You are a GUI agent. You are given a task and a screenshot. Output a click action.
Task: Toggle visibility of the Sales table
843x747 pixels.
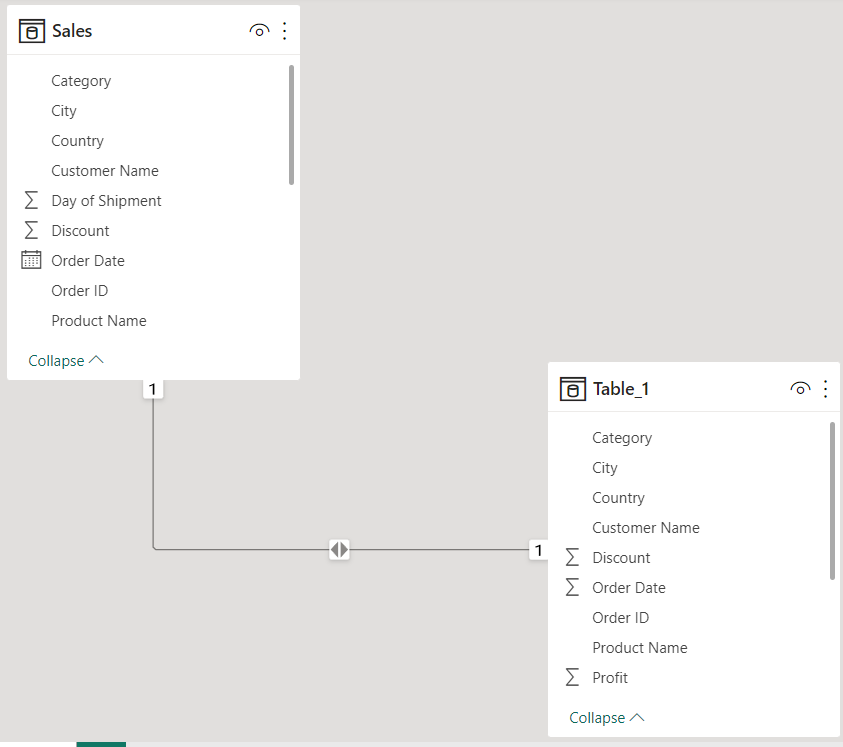coord(259,30)
